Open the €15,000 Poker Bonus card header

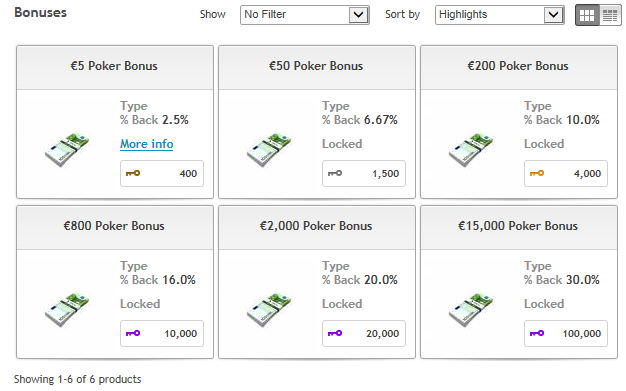[519, 228]
